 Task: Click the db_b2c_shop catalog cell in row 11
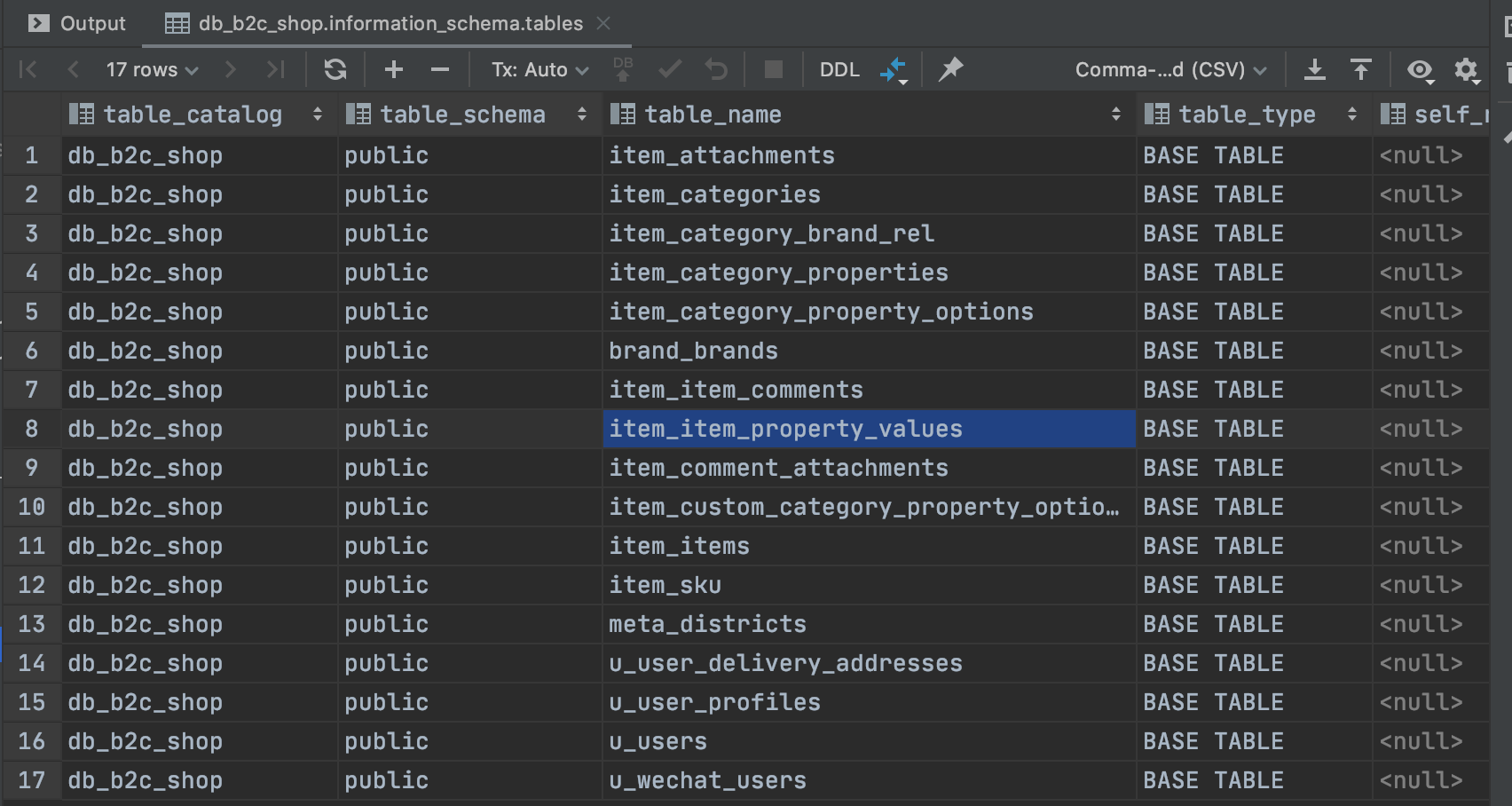pyautogui.click(x=199, y=546)
